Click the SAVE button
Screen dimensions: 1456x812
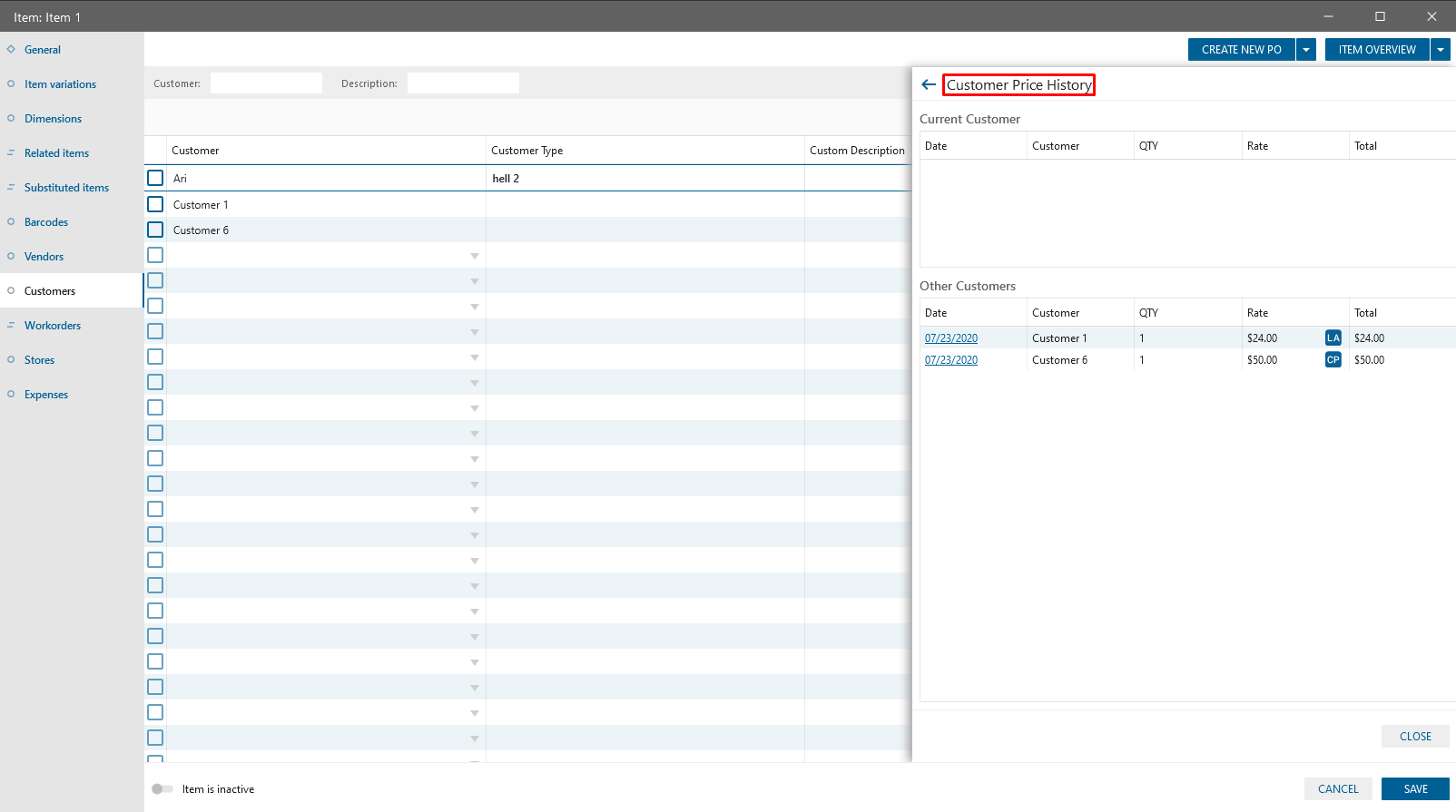point(1415,788)
